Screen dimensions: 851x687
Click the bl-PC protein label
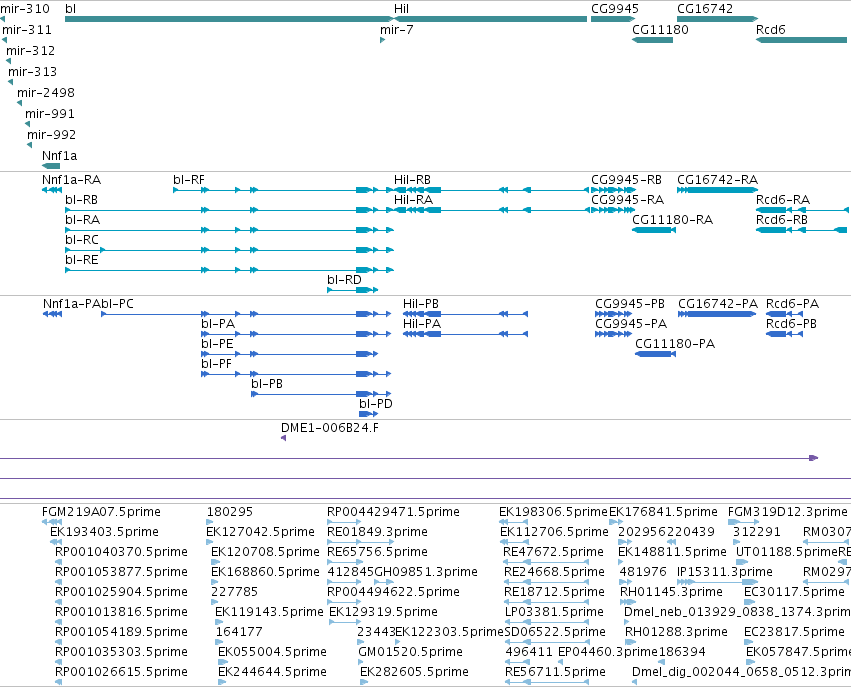tap(117, 304)
